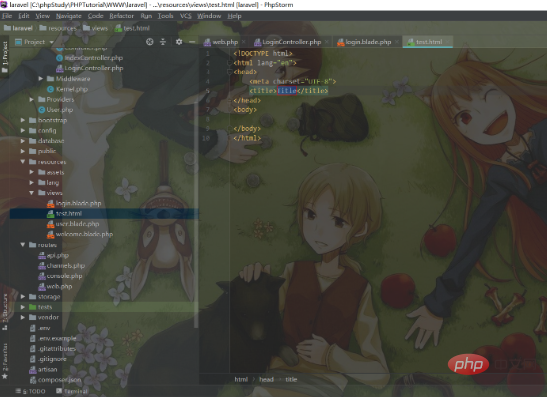Open the Terminal tool window
The height and width of the screenshot is (397, 547).
coord(72,391)
